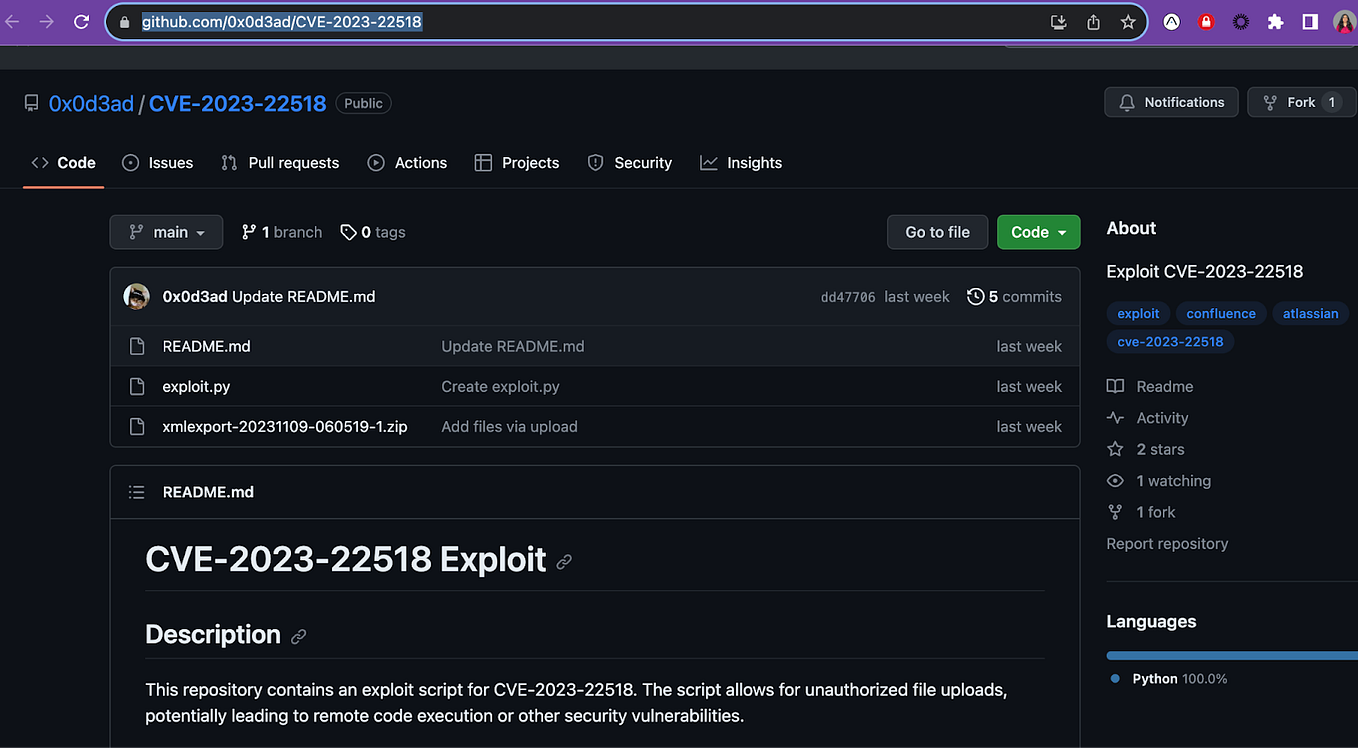Open the README.md file
Viewport: 1358px width, 748px height.
(x=206, y=346)
